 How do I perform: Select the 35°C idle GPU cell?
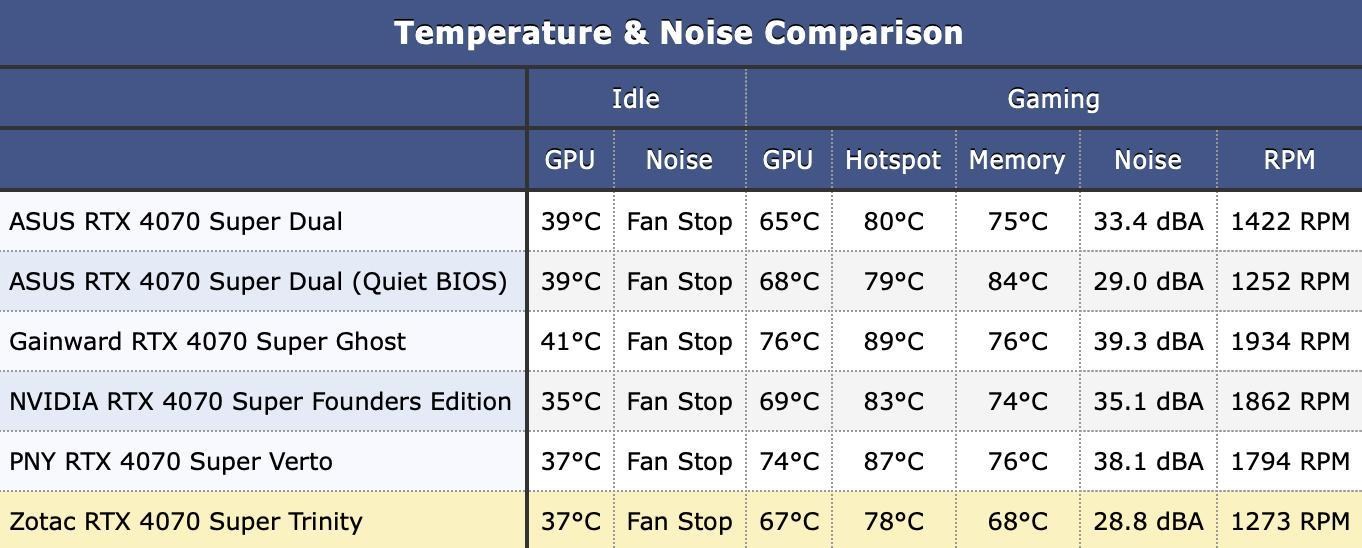[x=570, y=401]
